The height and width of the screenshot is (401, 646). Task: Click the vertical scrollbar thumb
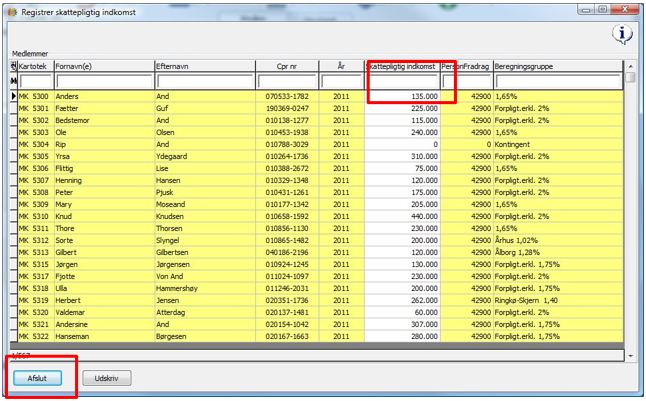[630, 77]
